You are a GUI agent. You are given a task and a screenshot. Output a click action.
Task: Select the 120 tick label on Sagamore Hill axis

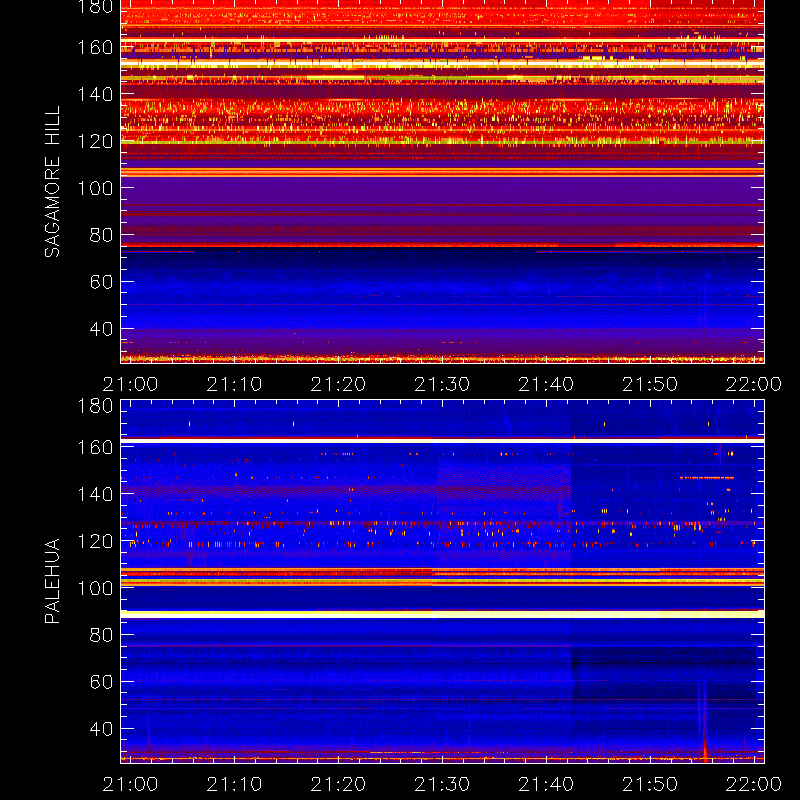tap(95, 141)
